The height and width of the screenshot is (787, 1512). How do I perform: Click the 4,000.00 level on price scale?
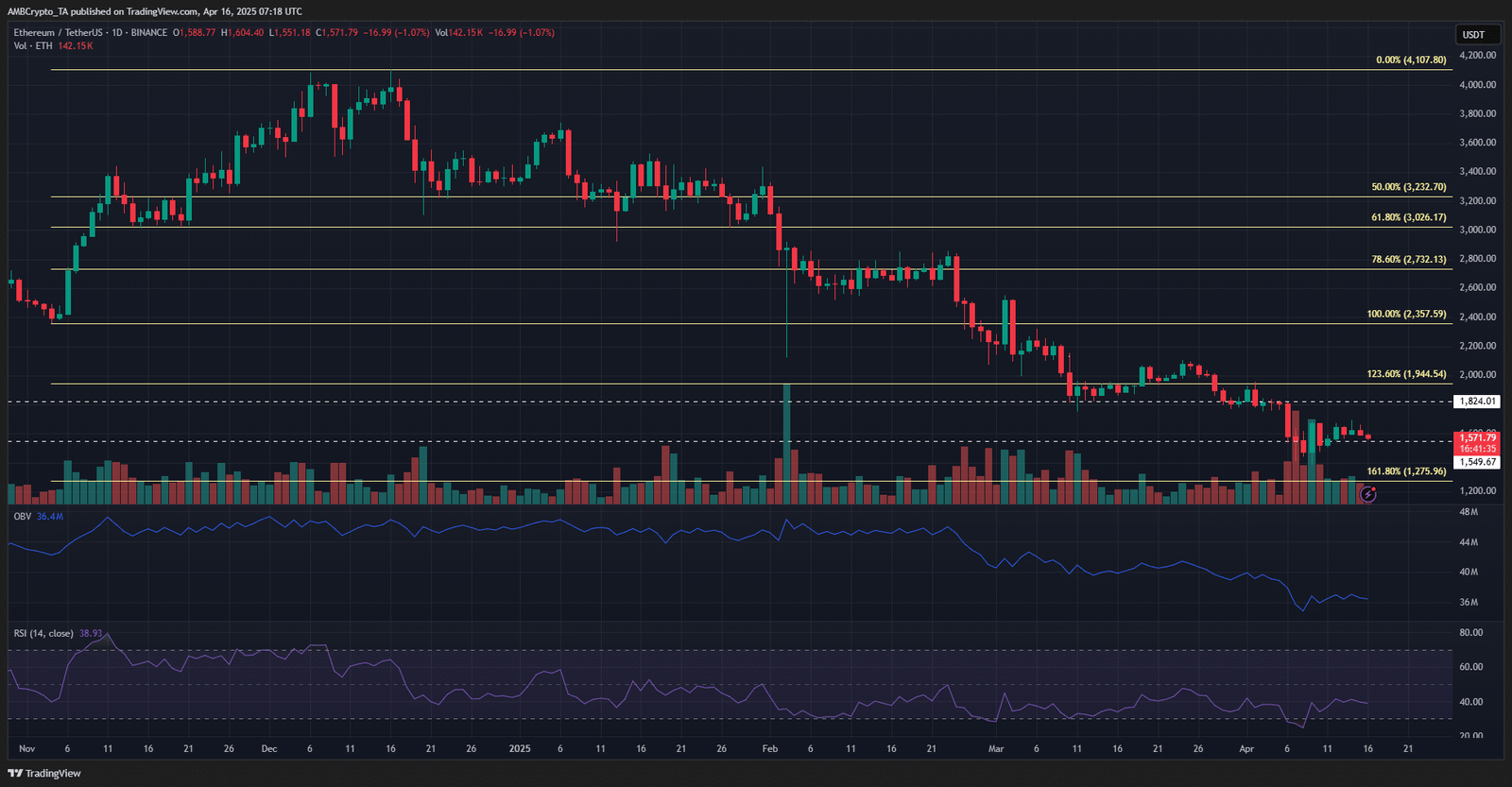coord(1477,85)
